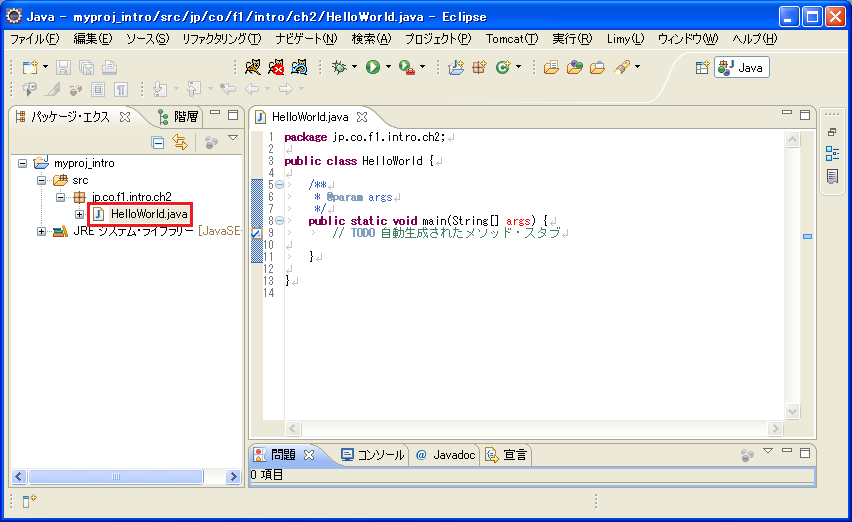Close the HelloWorld.java editor tab

362,117
